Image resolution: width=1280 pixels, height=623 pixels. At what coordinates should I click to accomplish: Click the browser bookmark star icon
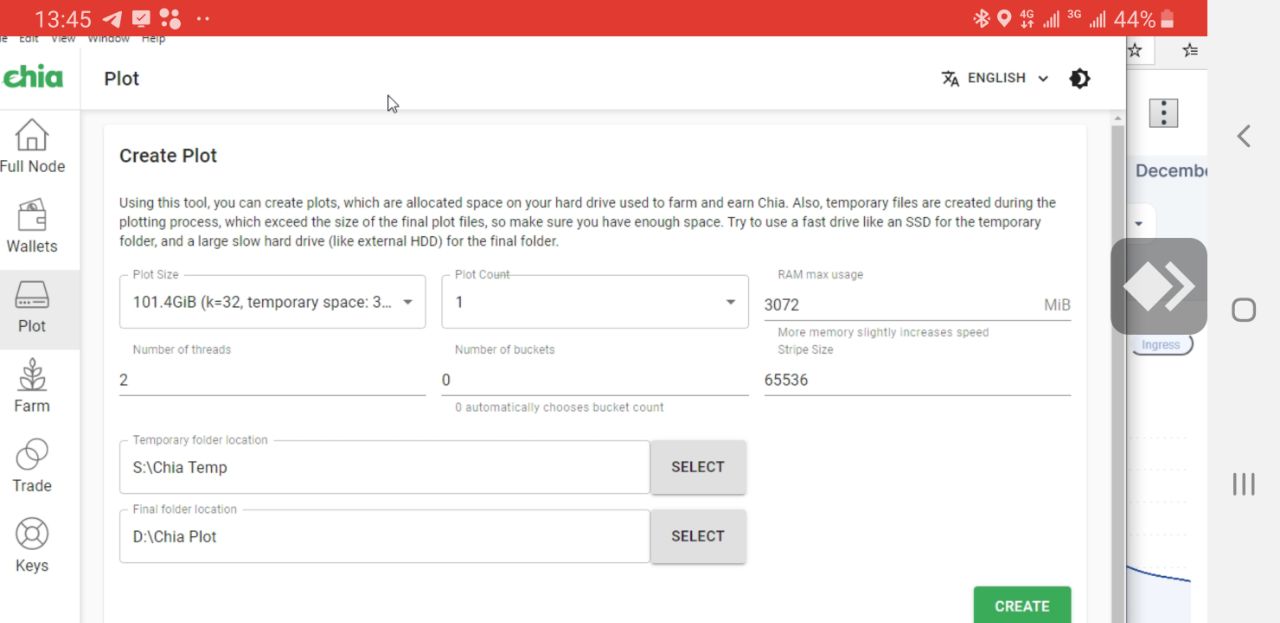[1135, 49]
